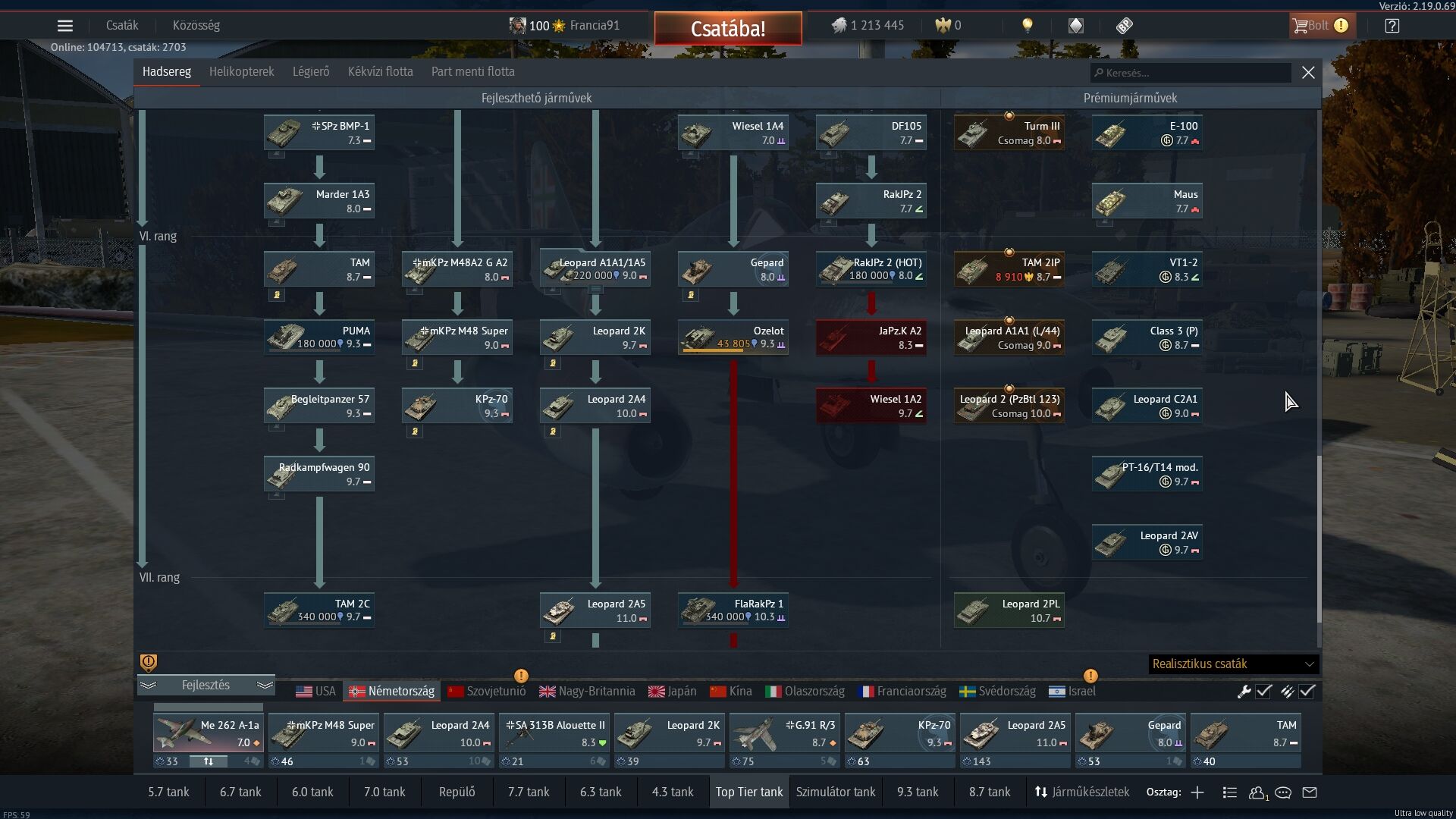This screenshot has height=819, width=1456.
Task: Select the locked JaPz.K A2 card
Action: pos(871,337)
